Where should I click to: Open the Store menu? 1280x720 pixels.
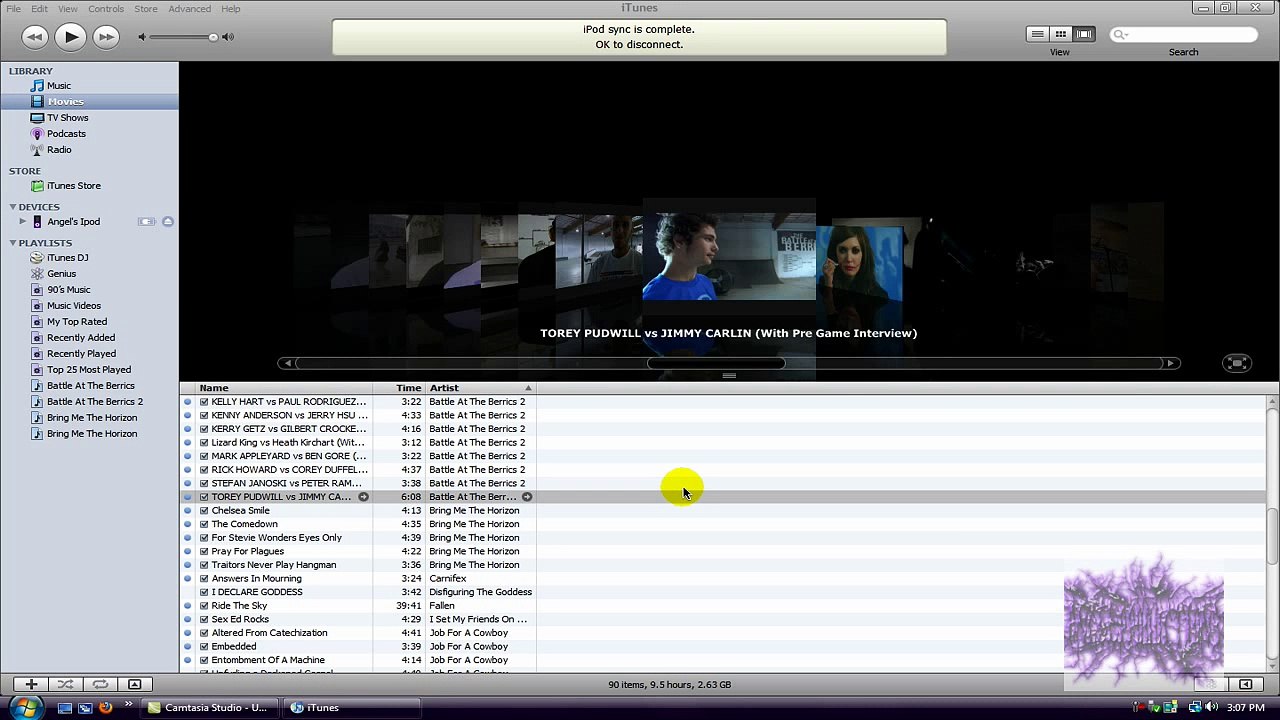pos(146,9)
